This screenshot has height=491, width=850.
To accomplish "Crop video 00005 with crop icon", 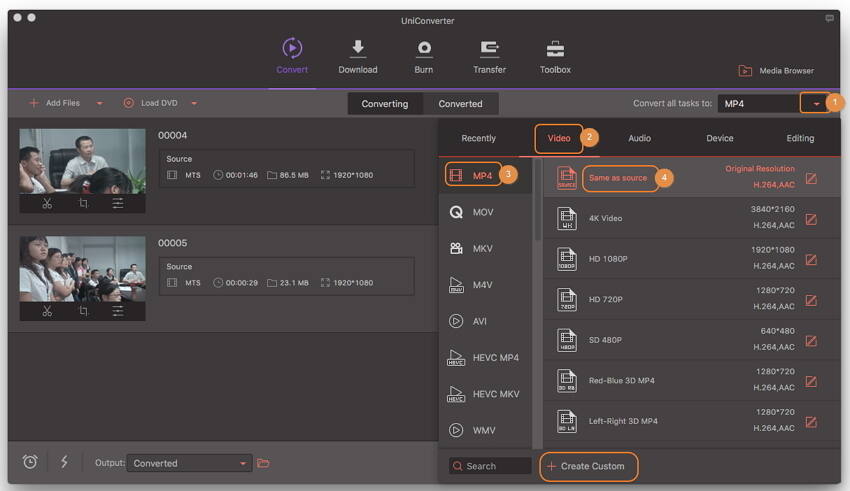I will click(x=83, y=311).
